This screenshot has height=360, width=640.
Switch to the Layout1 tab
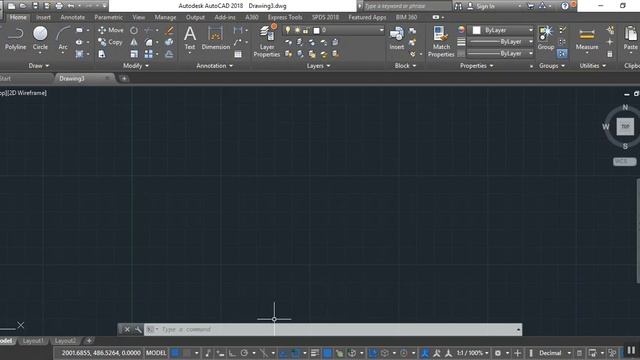click(x=33, y=341)
